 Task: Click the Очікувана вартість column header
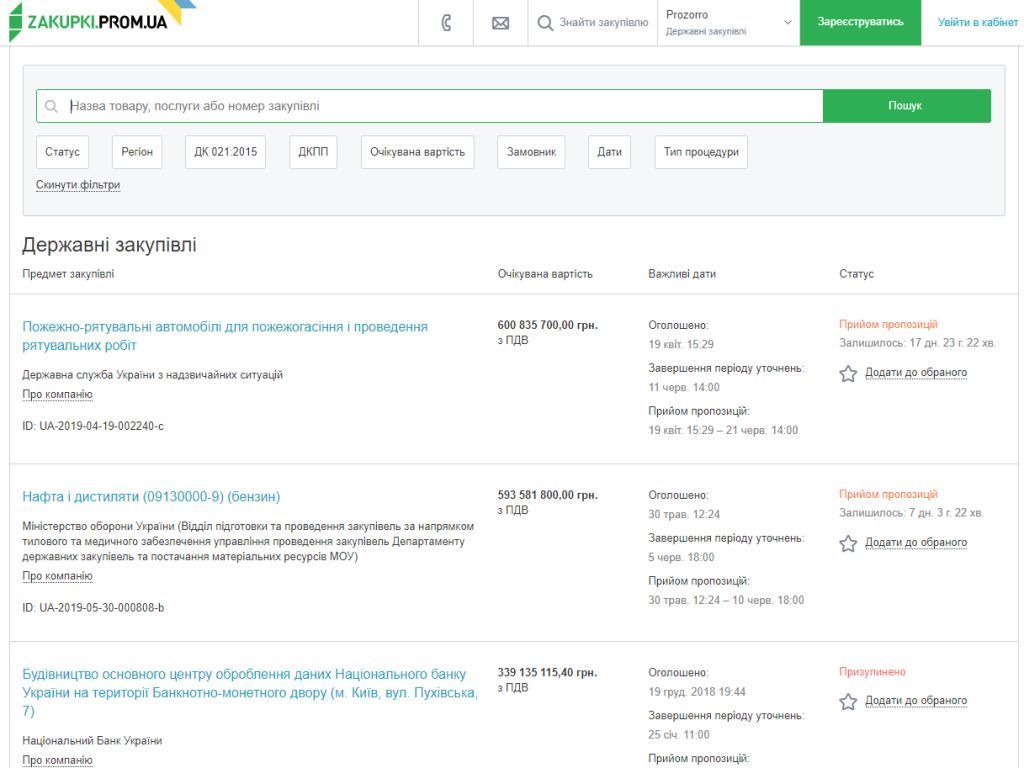tap(545, 274)
